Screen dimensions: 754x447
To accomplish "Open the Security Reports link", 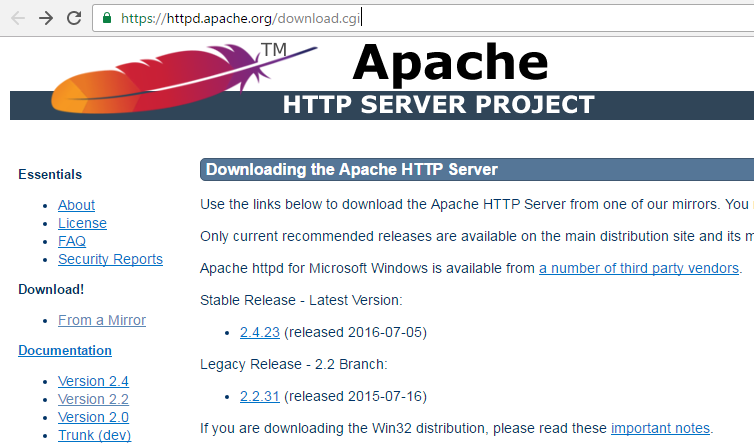I will (111, 259).
